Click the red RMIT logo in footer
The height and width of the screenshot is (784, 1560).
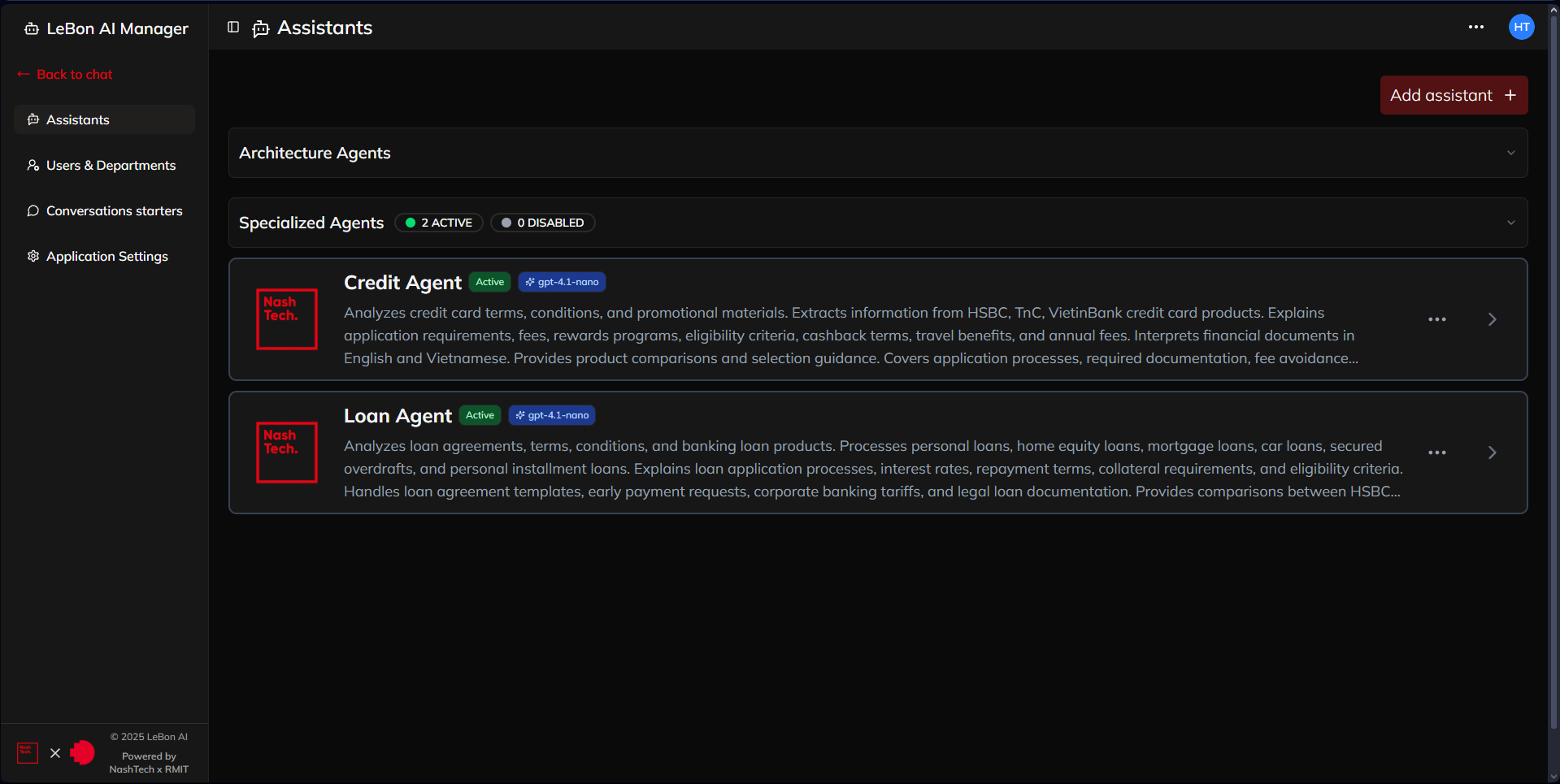click(x=82, y=752)
